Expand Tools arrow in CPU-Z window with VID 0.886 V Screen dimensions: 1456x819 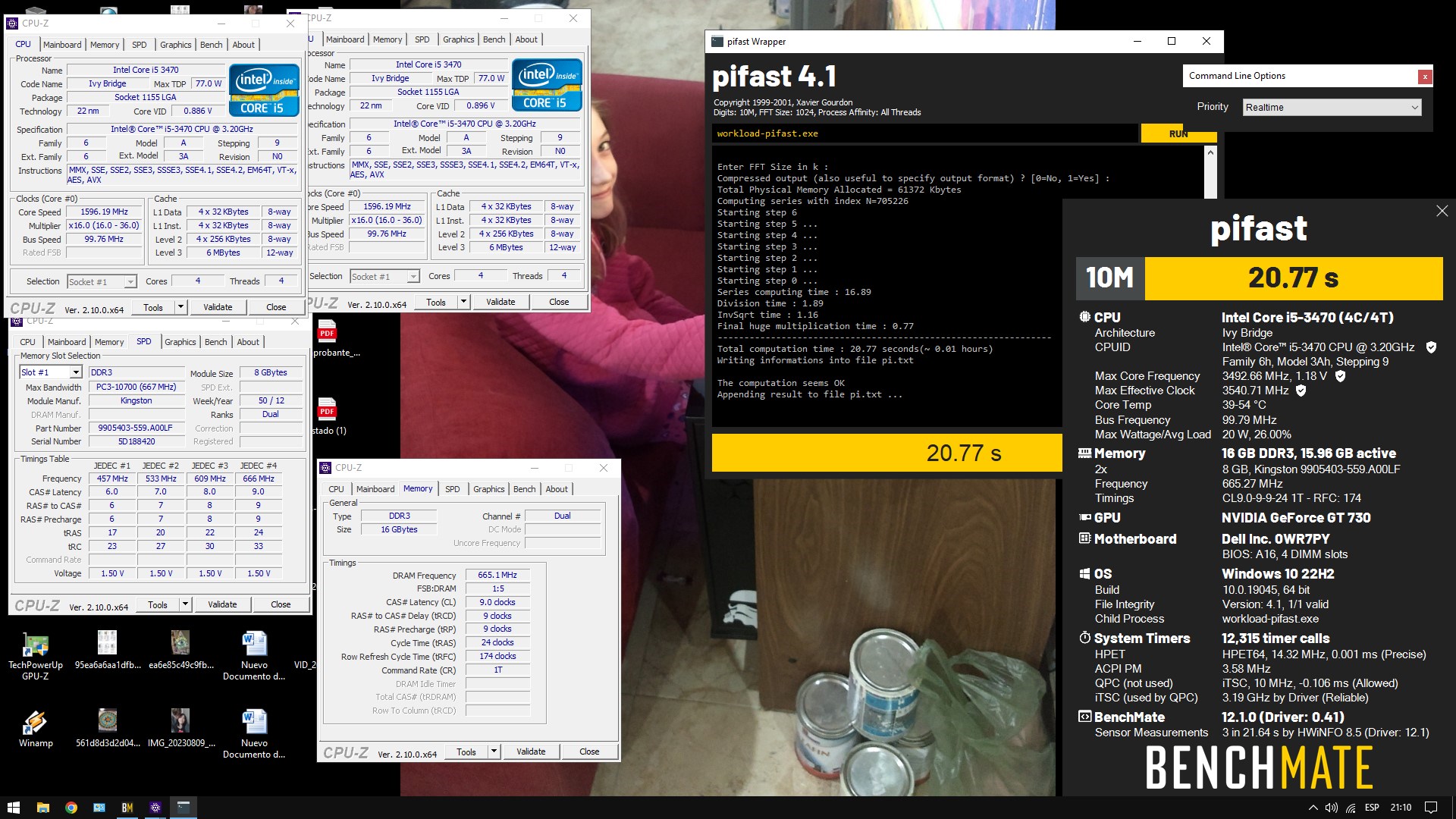(x=180, y=307)
